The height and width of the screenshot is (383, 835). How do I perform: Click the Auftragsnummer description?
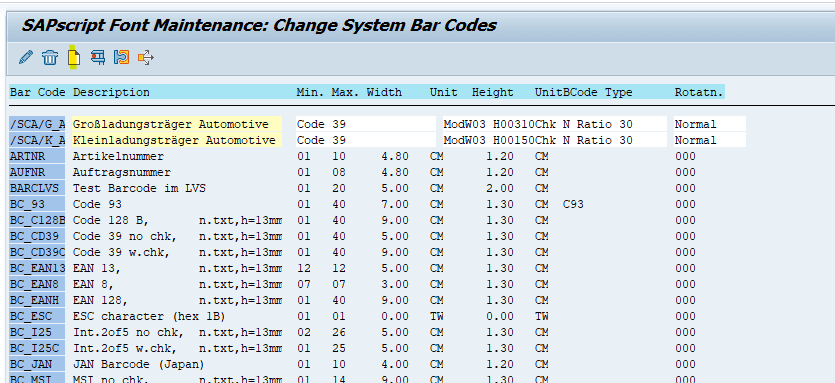122,173
